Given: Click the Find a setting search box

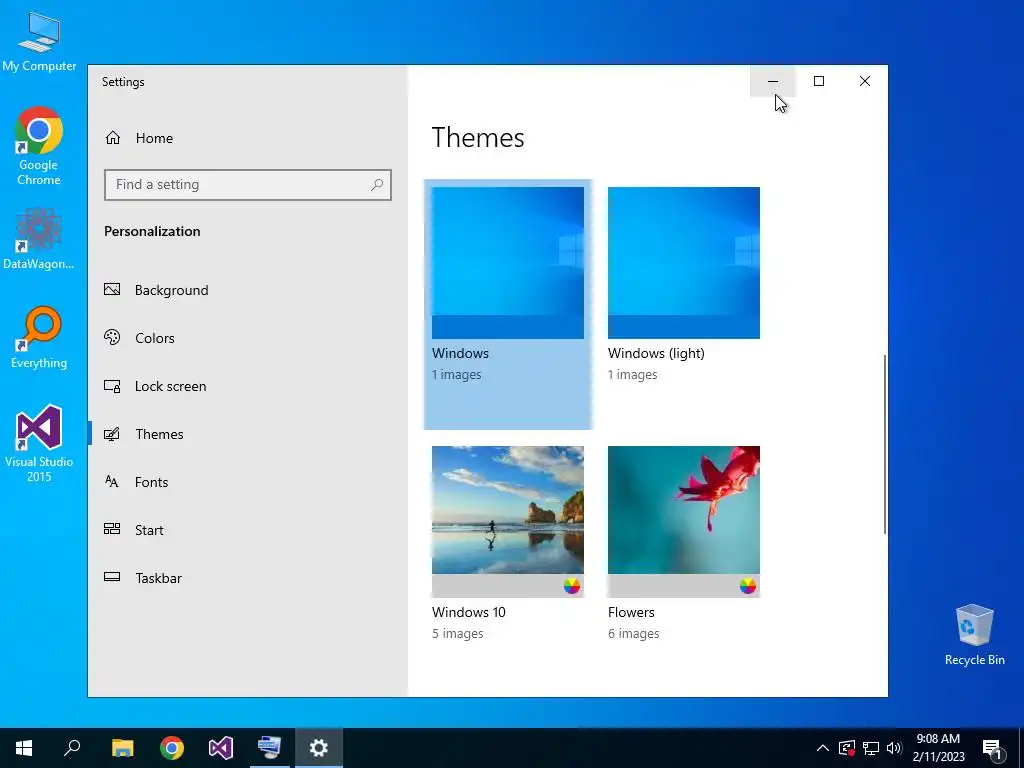Looking at the screenshot, I should point(248,185).
